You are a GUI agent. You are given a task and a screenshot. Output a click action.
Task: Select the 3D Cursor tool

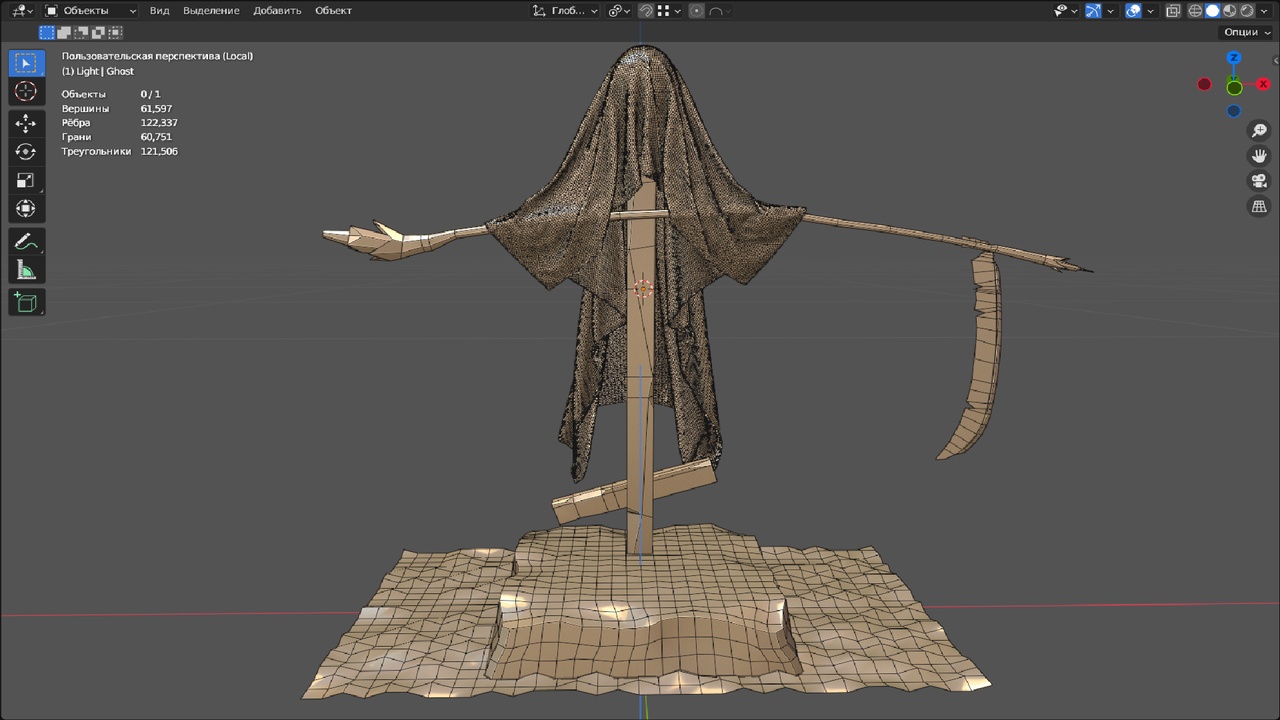(x=26, y=91)
